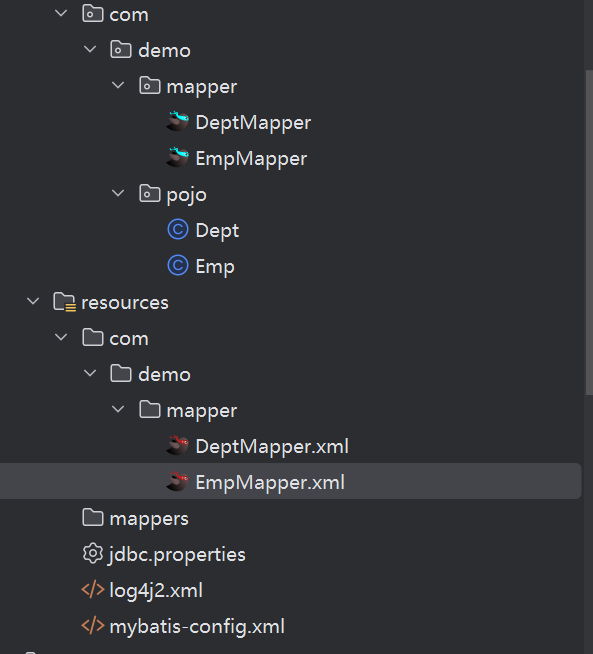
Task: Click the vertical scrollbar of the project tree
Action: 589,232
